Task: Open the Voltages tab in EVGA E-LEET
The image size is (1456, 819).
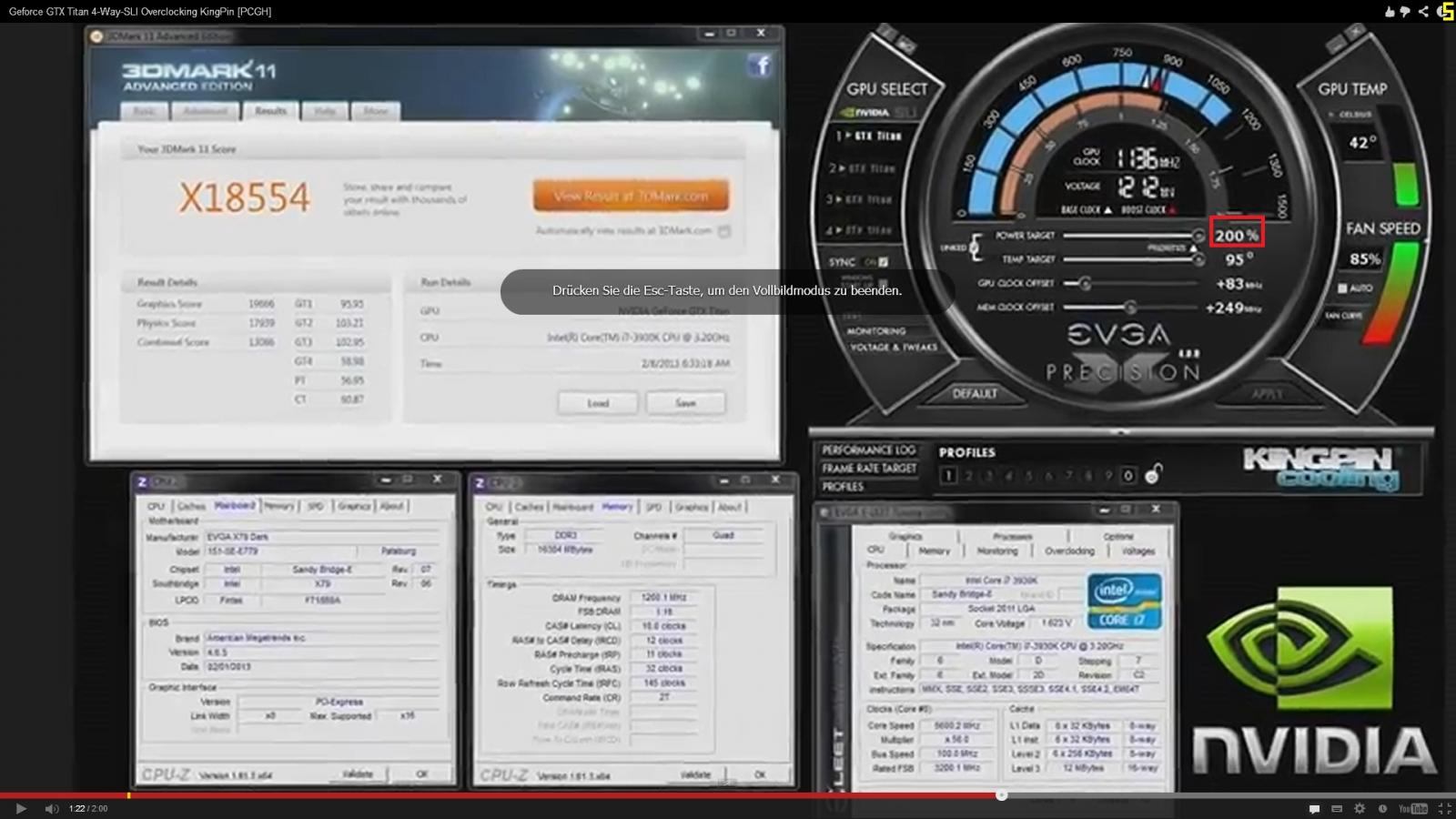Action: coord(1138,551)
